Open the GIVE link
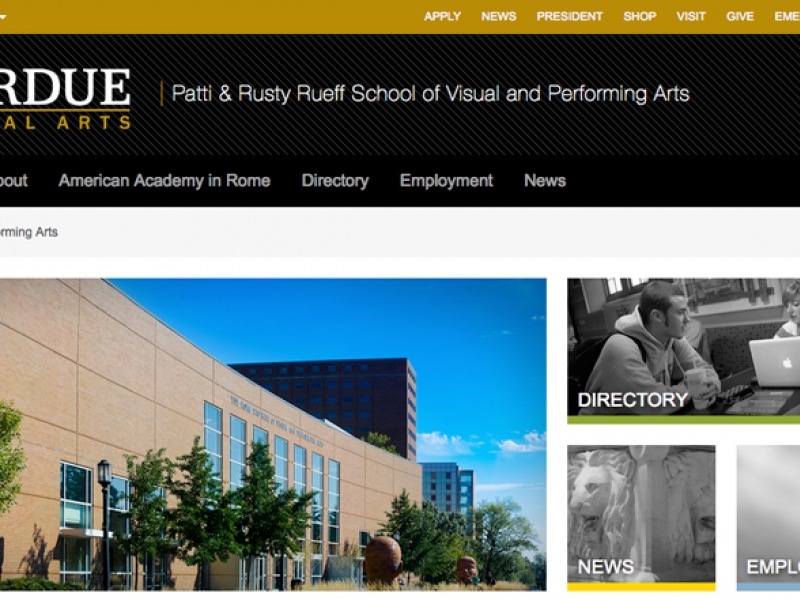Viewport: 800px width, 600px height. 740,16
